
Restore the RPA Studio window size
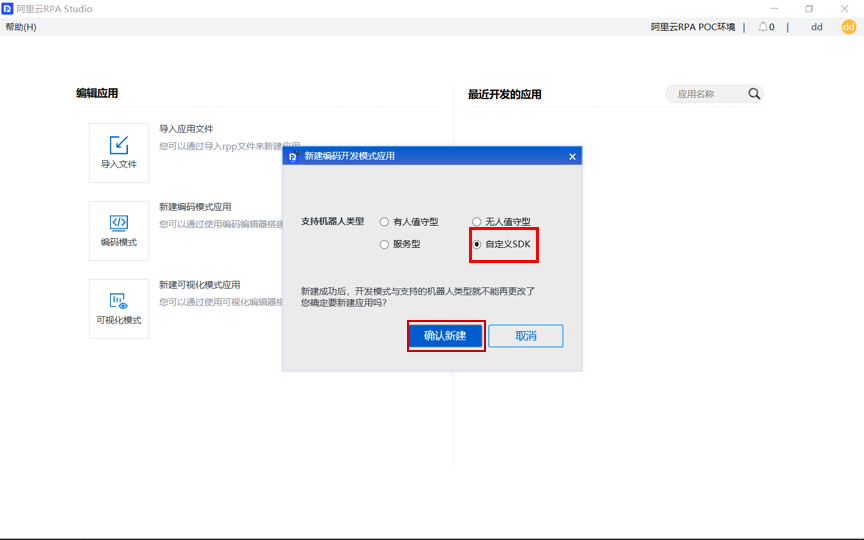pos(809,9)
